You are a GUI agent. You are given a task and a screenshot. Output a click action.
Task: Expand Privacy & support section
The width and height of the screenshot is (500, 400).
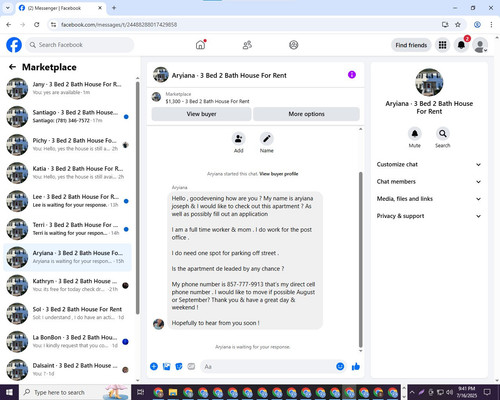(429, 216)
